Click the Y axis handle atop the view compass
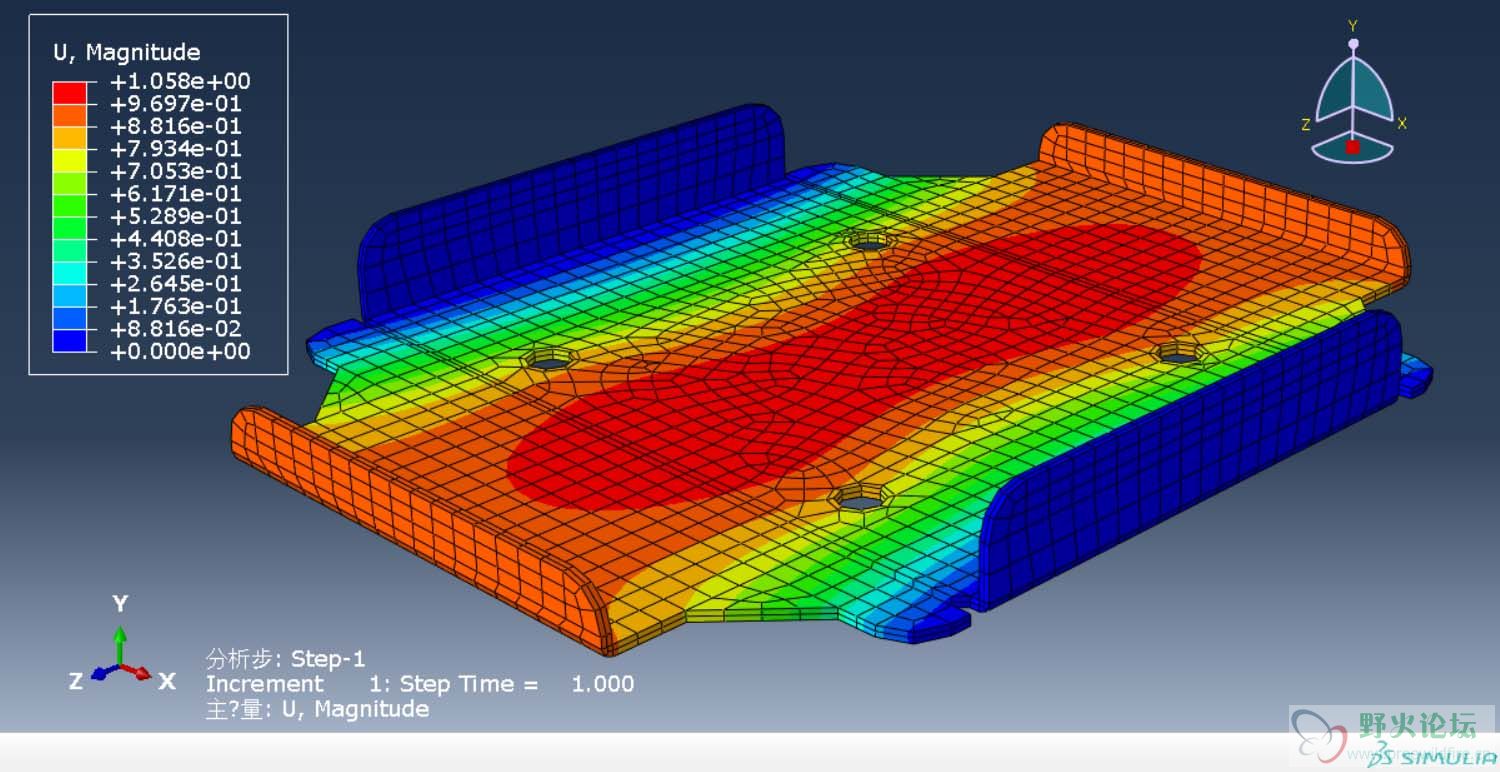1500x772 pixels. click(1353, 44)
